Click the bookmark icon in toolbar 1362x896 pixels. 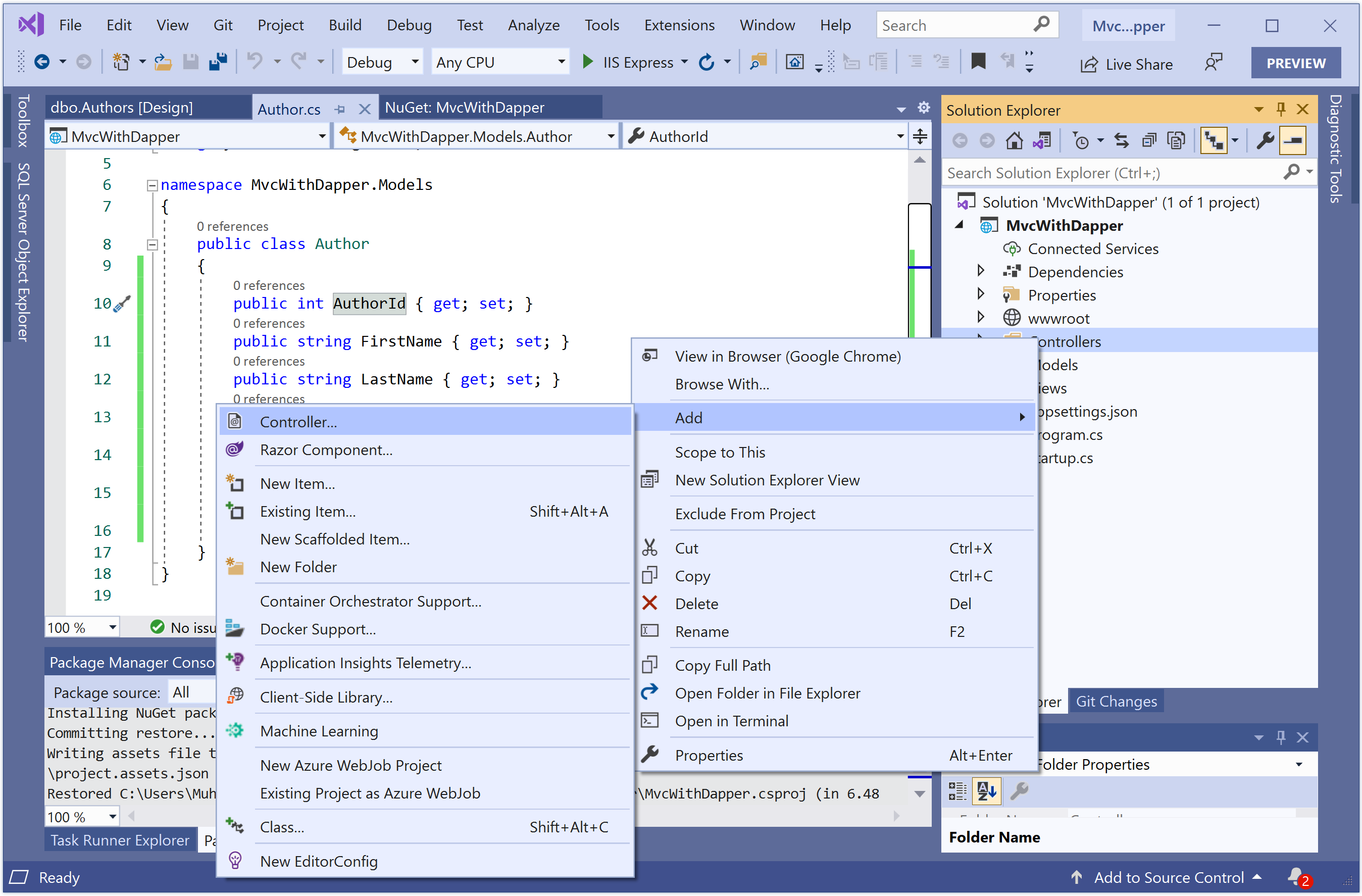(x=978, y=61)
